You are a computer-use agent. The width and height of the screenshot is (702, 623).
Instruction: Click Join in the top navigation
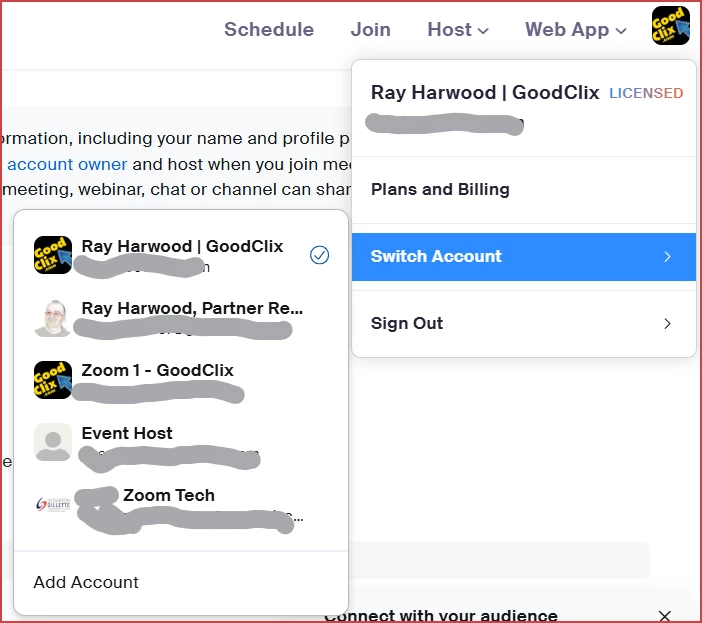pos(370,30)
